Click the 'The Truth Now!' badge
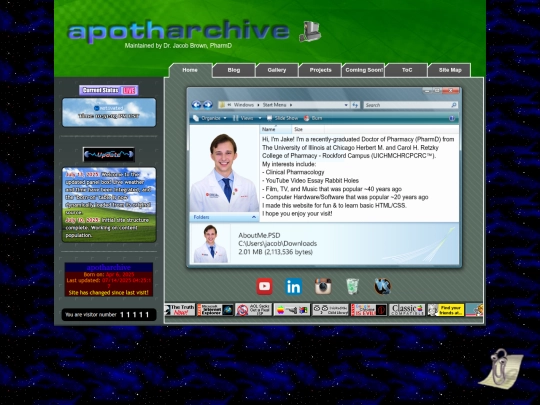540x405 pixels. point(180,310)
